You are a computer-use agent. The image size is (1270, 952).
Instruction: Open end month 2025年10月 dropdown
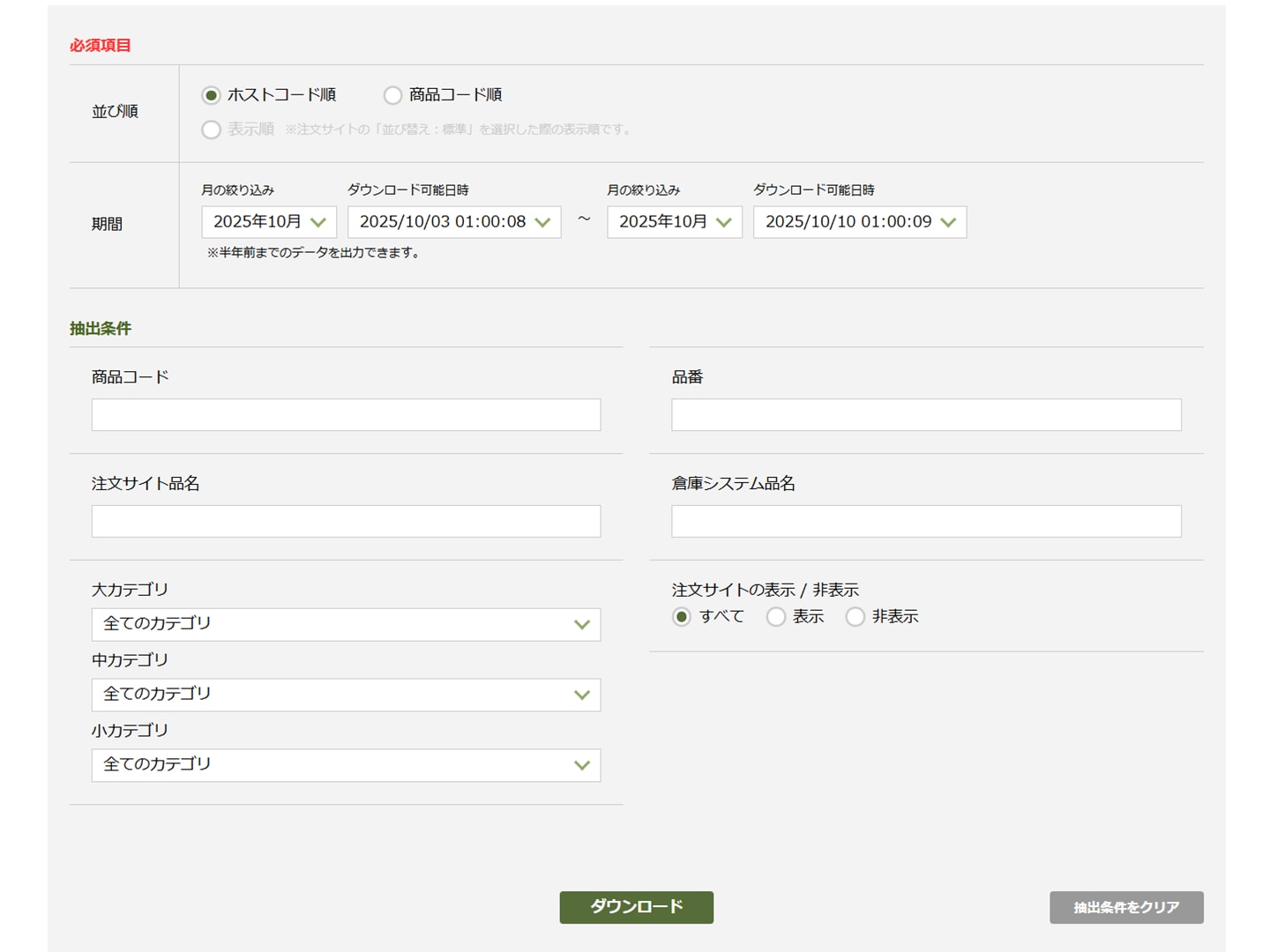(x=674, y=222)
